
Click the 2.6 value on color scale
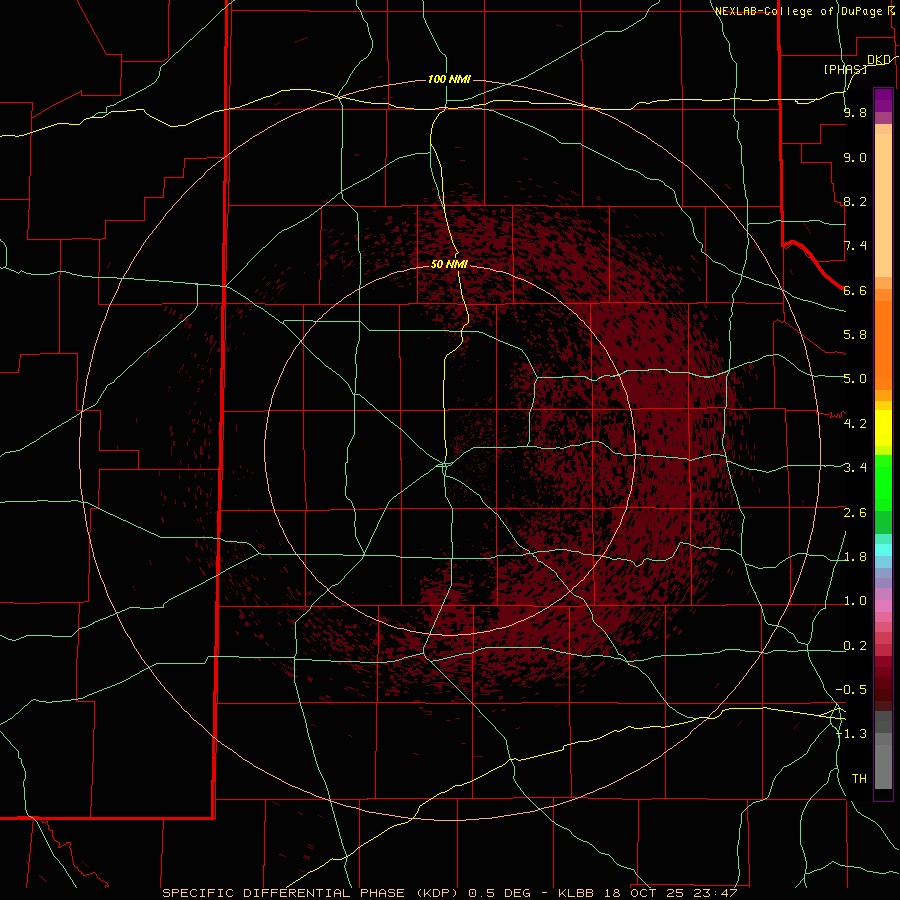pos(855,513)
